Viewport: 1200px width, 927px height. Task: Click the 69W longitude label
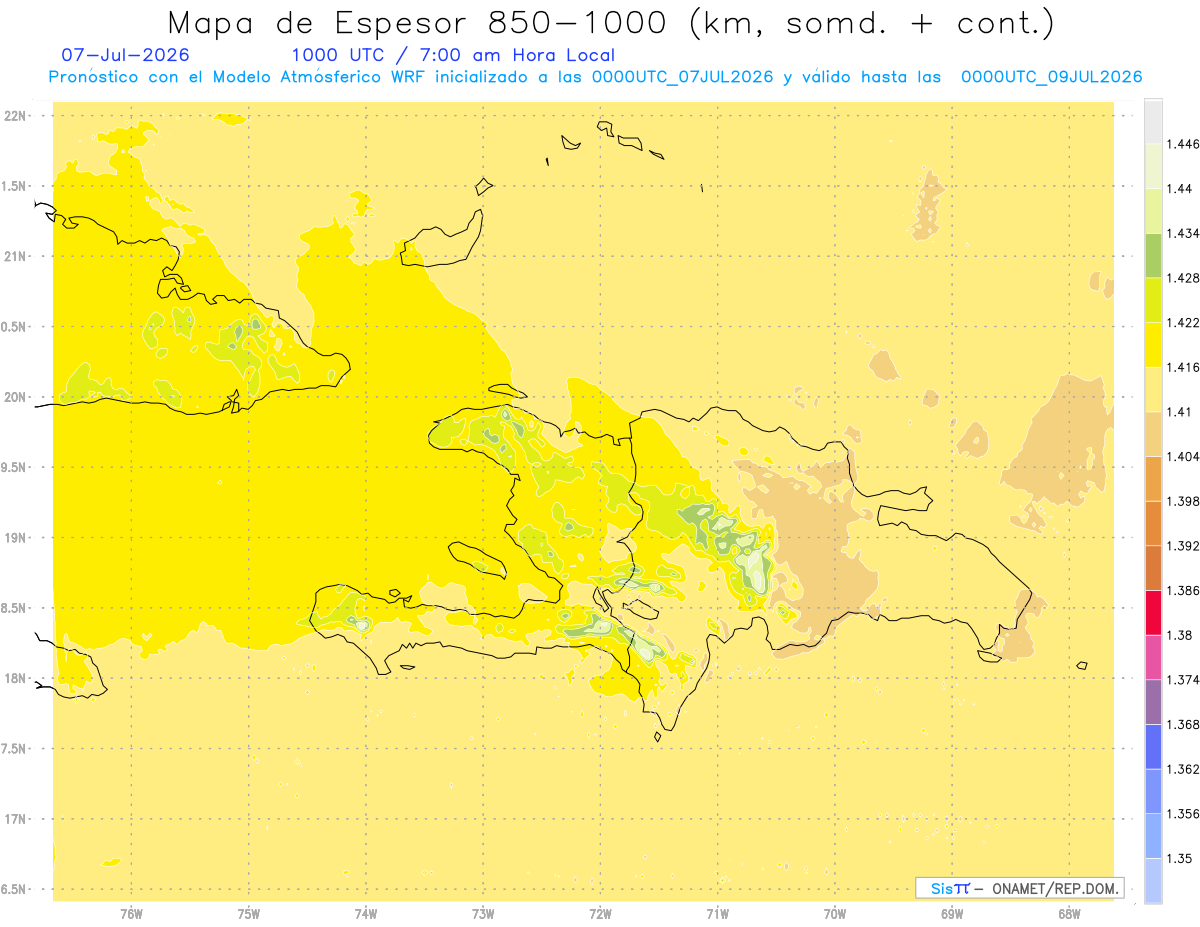952,914
